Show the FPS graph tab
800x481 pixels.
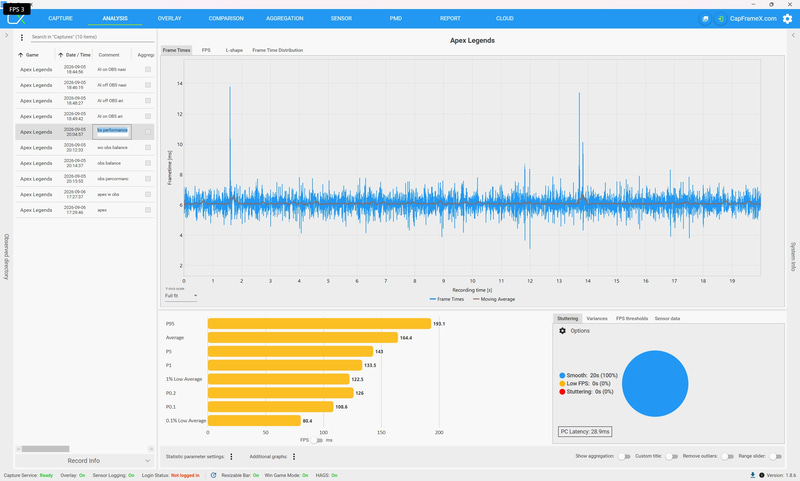(x=206, y=50)
